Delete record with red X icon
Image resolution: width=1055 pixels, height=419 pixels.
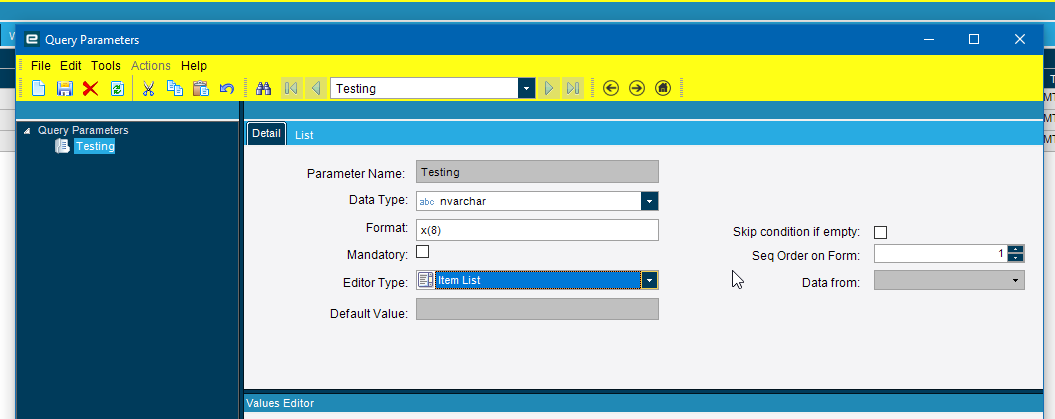pyautogui.click(x=90, y=88)
